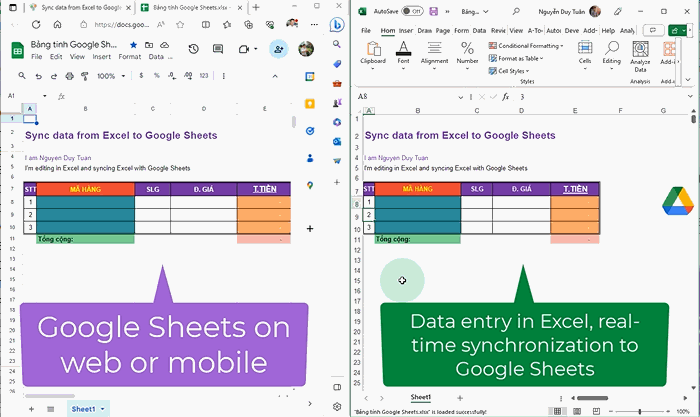Viewport: 700px width, 417px height.
Task: Click the Insert Function fx button in Excel
Action: 505,96
